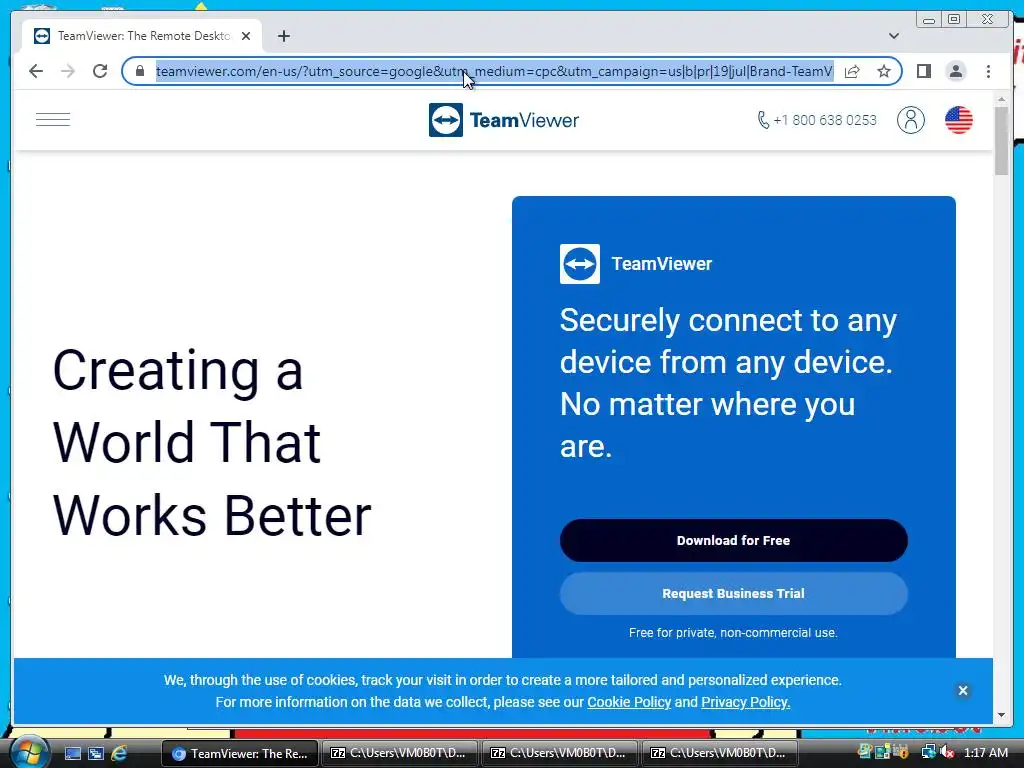Click 'Free for private, non-commercial use.' text
Viewport: 1024px width, 768px height.
pos(733,632)
